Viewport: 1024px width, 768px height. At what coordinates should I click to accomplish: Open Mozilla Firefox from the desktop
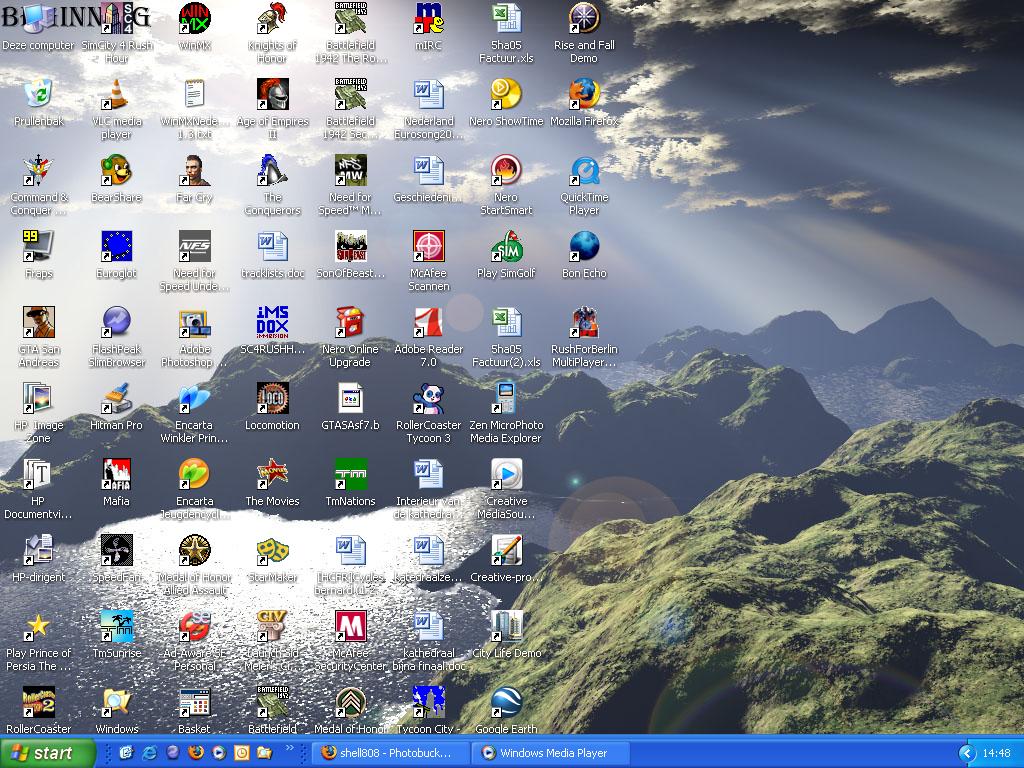pos(584,97)
